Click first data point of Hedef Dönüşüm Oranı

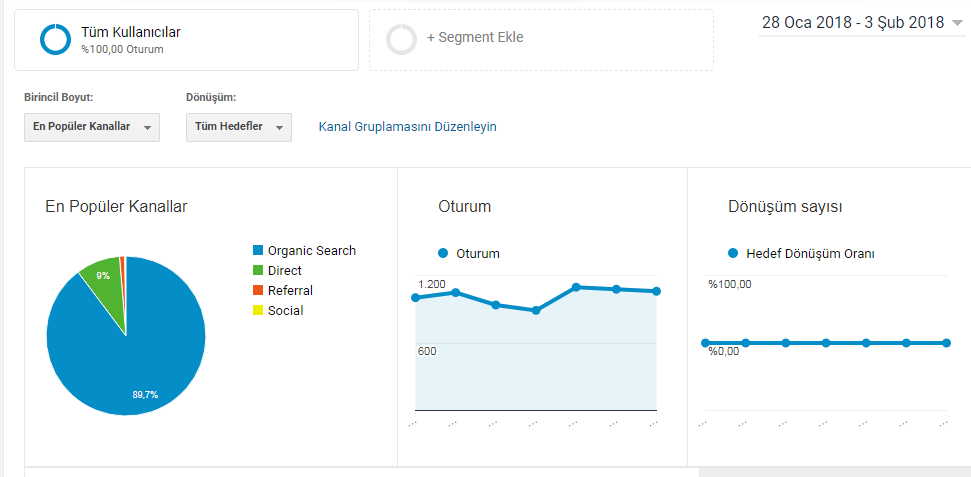[705, 343]
